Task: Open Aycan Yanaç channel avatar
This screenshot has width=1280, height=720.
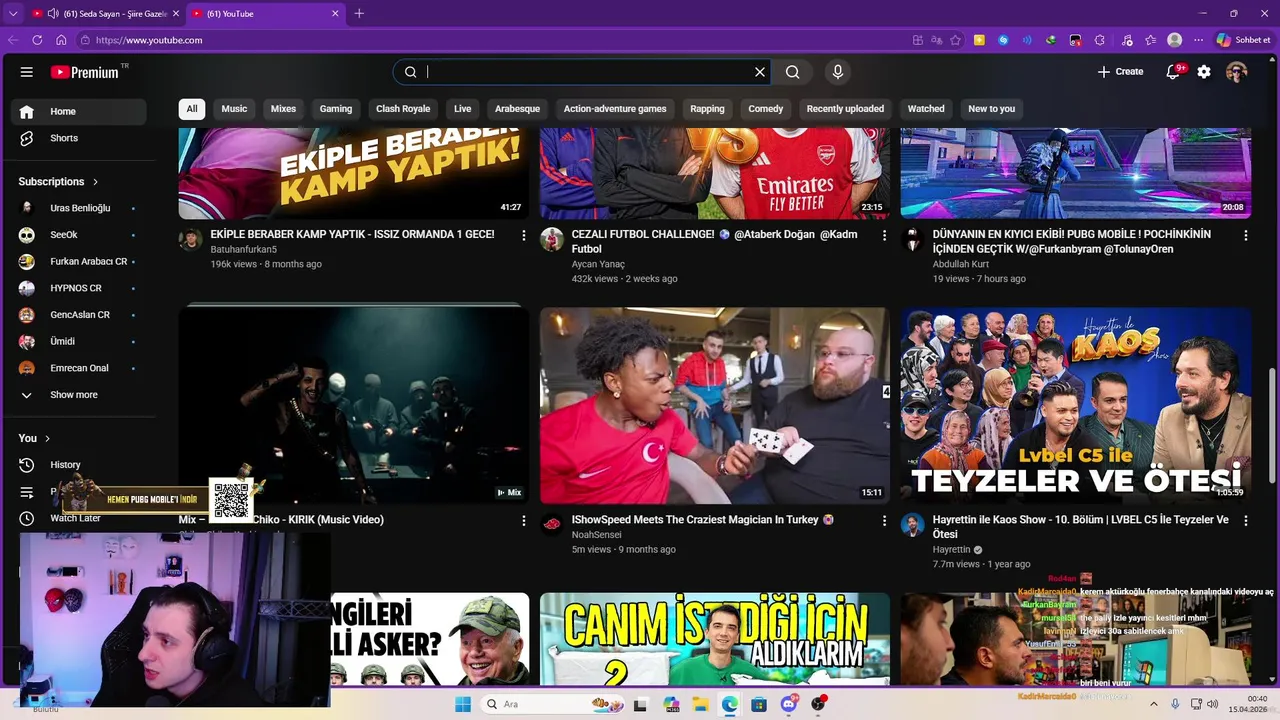Action: pyautogui.click(x=551, y=240)
